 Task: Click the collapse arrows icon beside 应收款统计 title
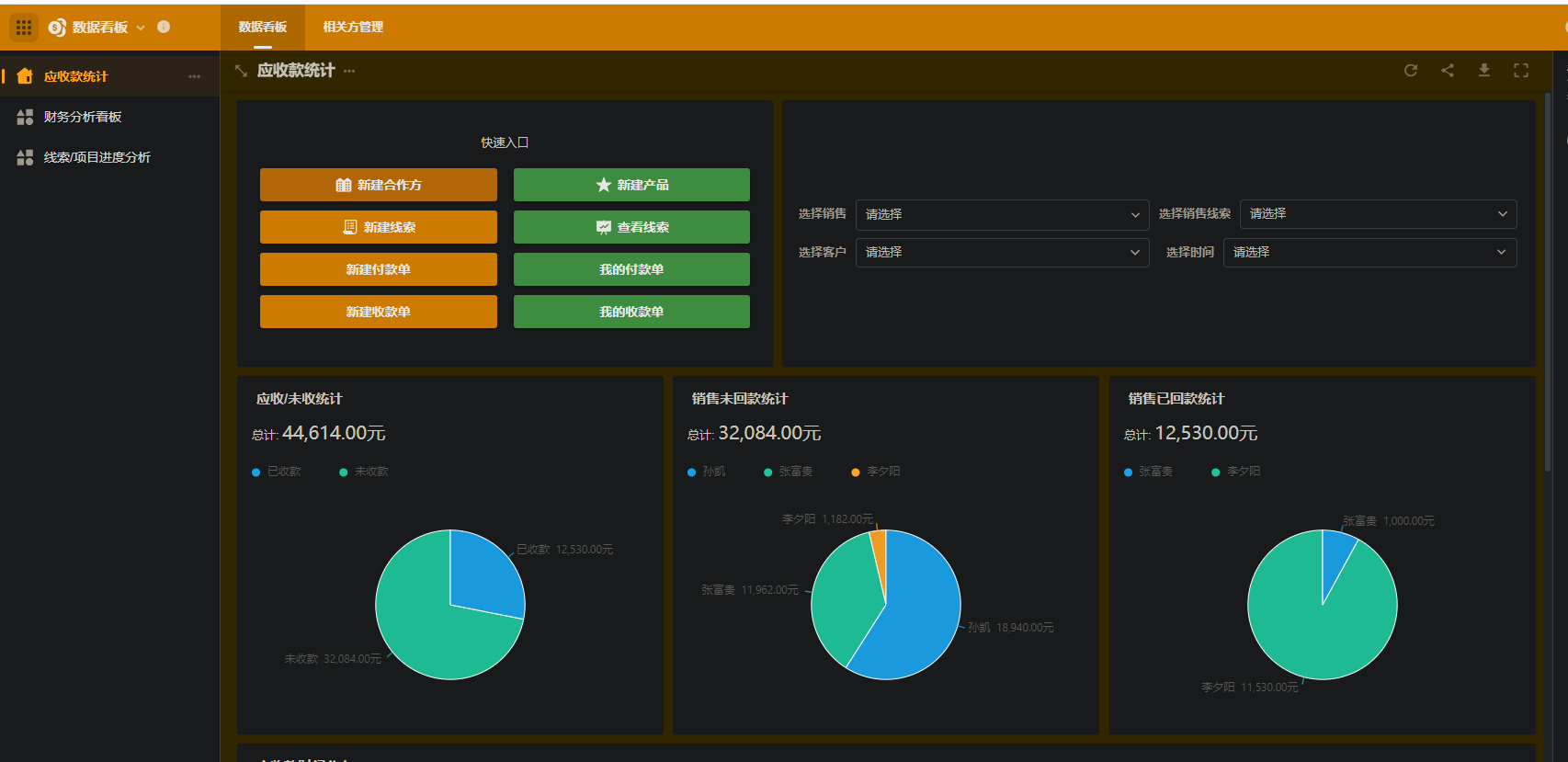coord(242,71)
